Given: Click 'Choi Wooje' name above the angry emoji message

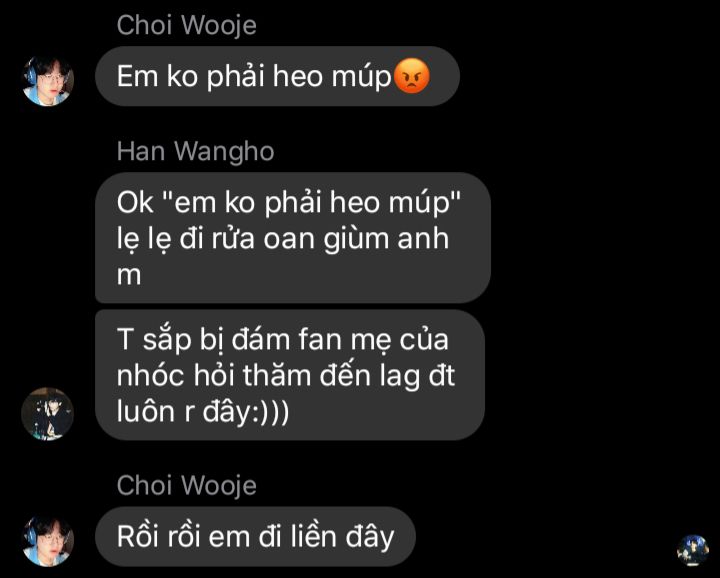Looking at the screenshot, I should [x=186, y=25].
